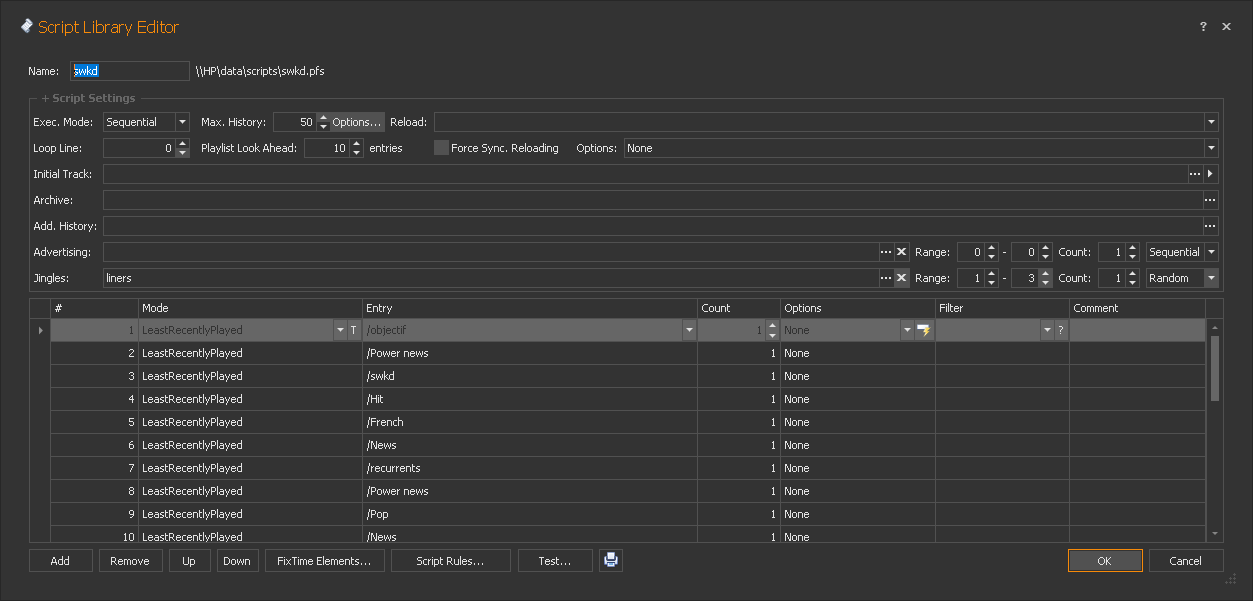The height and width of the screenshot is (601, 1253).
Task: Browse Advertising with ellipsis button
Action: [885, 252]
